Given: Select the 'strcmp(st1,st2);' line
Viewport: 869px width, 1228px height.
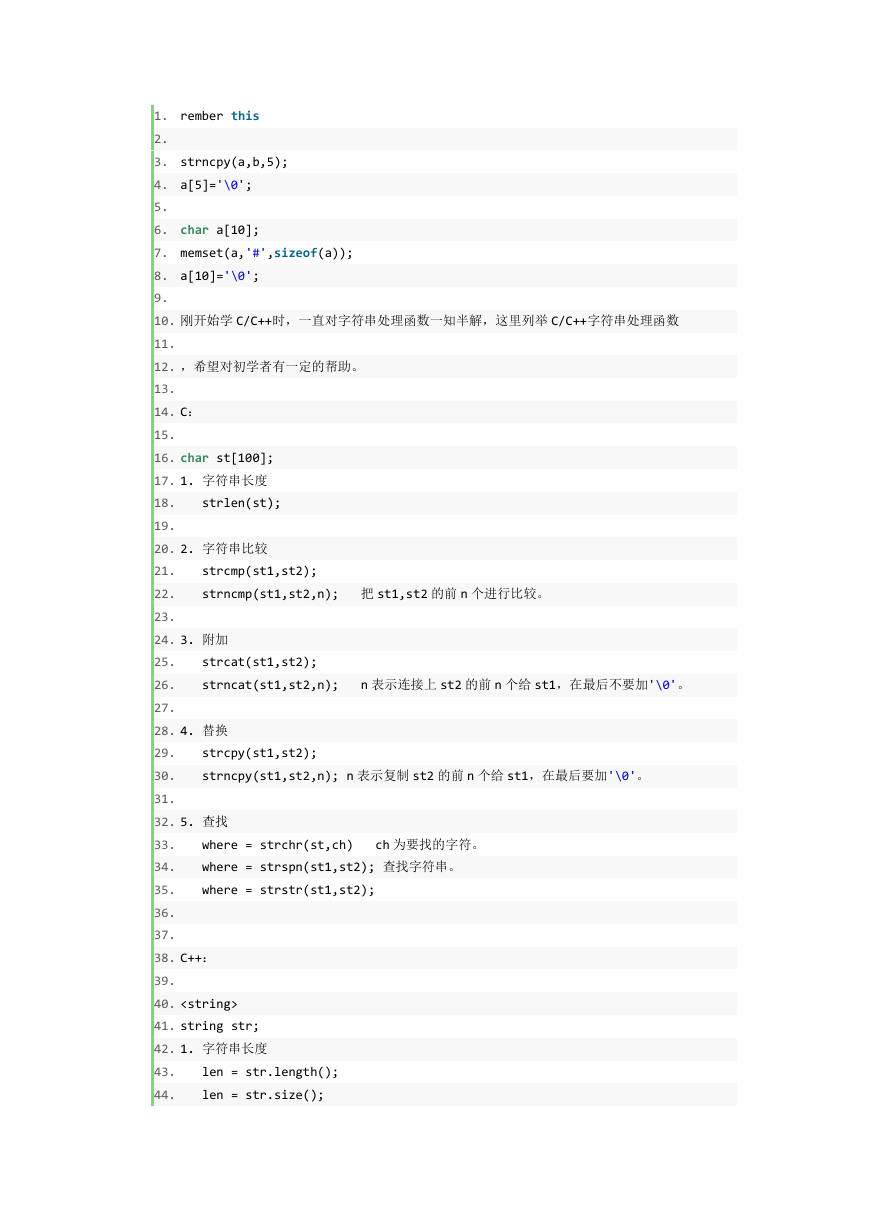Looking at the screenshot, I should click(259, 571).
